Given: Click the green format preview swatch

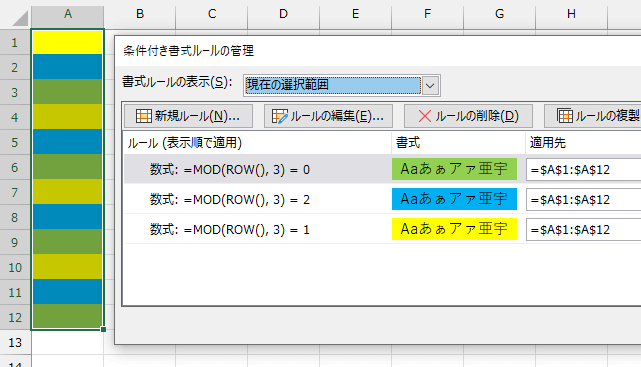Looking at the screenshot, I should point(454,169).
